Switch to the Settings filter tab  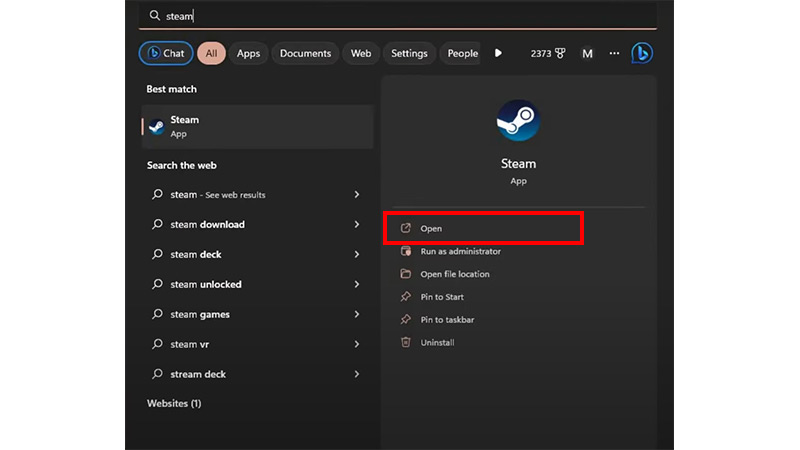tap(409, 53)
